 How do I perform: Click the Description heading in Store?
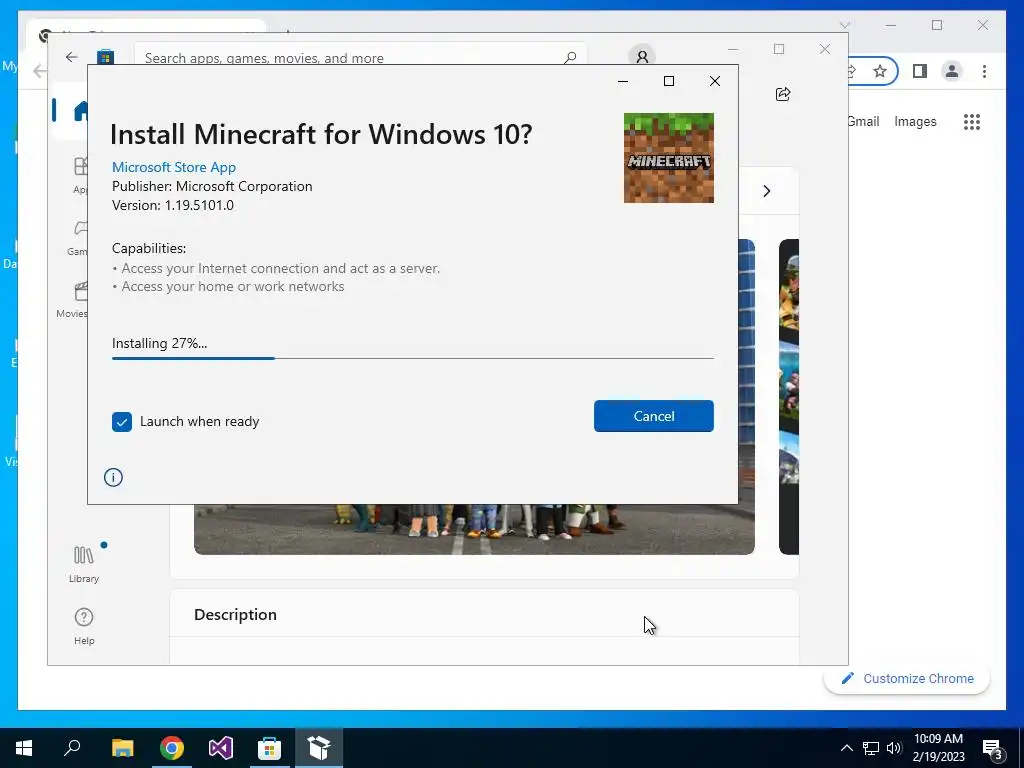tap(235, 615)
